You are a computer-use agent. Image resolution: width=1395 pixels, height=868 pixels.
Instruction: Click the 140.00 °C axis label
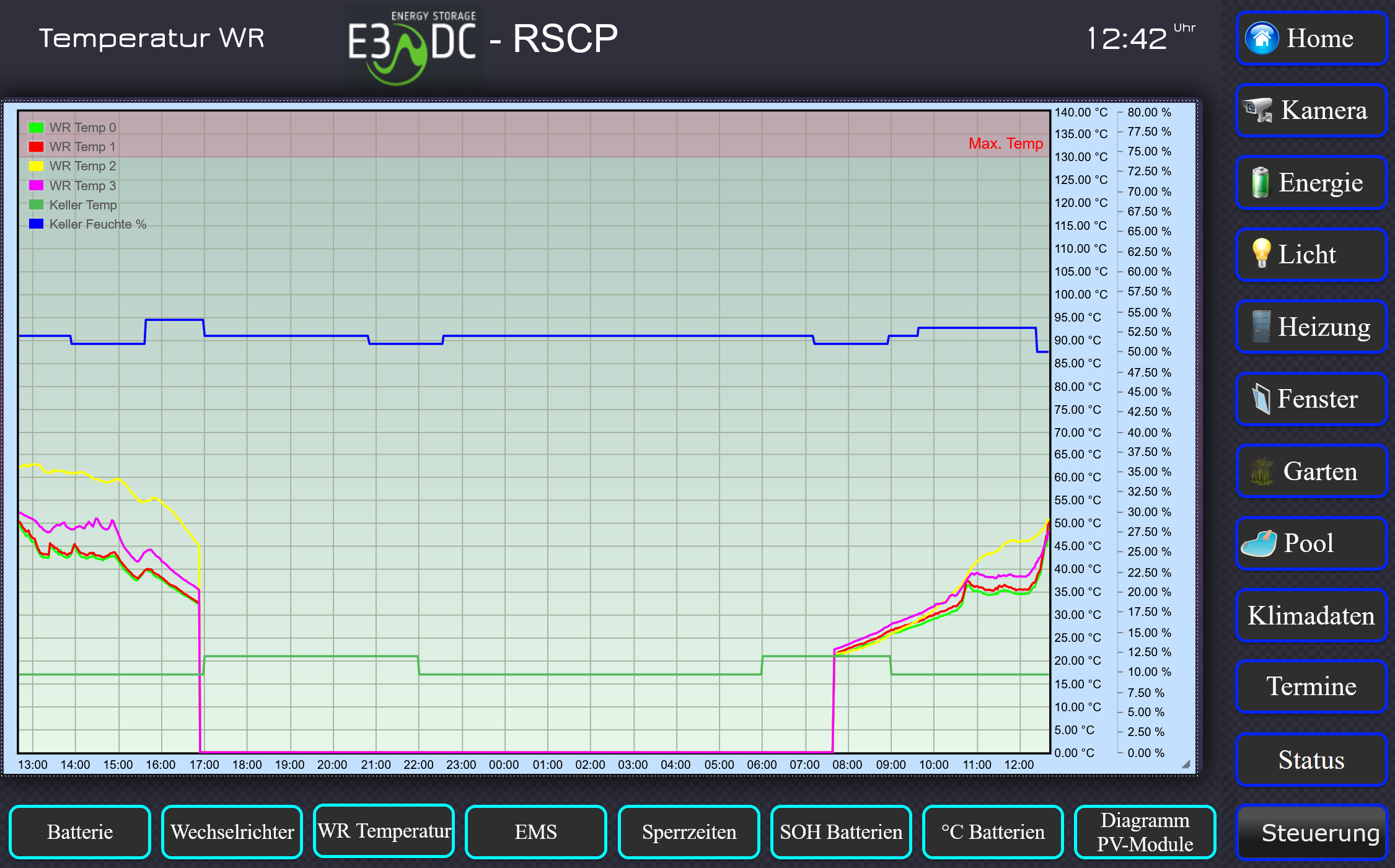[x=1081, y=112]
